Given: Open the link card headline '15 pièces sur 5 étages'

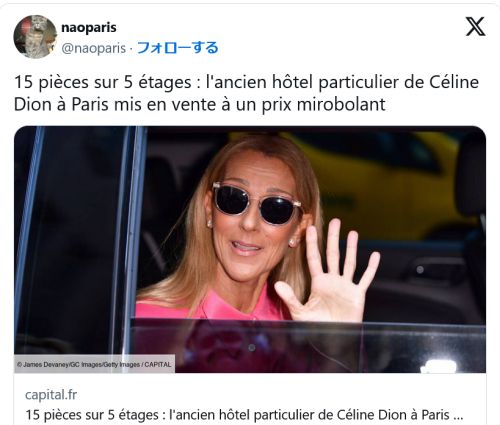Looking at the screenshot, I should [244, 415].
